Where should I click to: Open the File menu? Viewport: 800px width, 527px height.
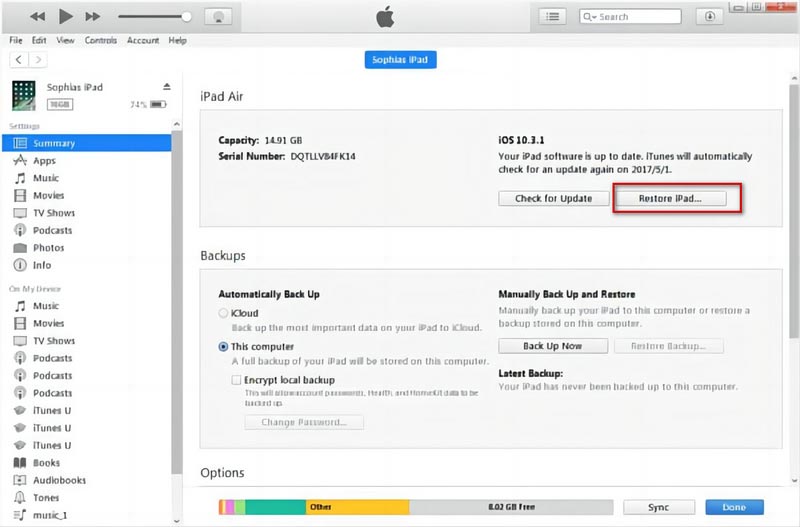pyautogui.click(x=16, y=40)
